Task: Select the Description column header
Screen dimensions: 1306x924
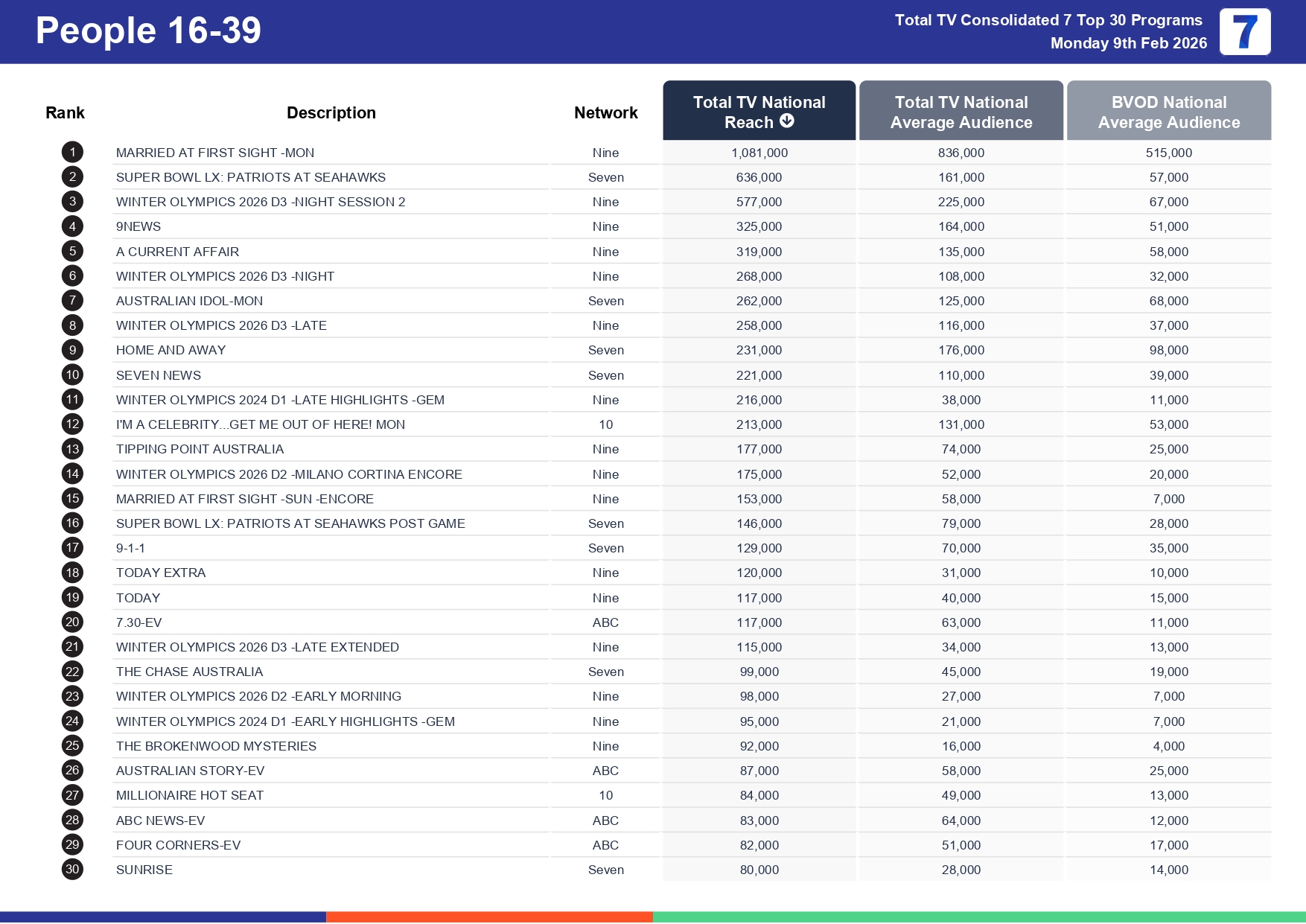Action: 331,112
